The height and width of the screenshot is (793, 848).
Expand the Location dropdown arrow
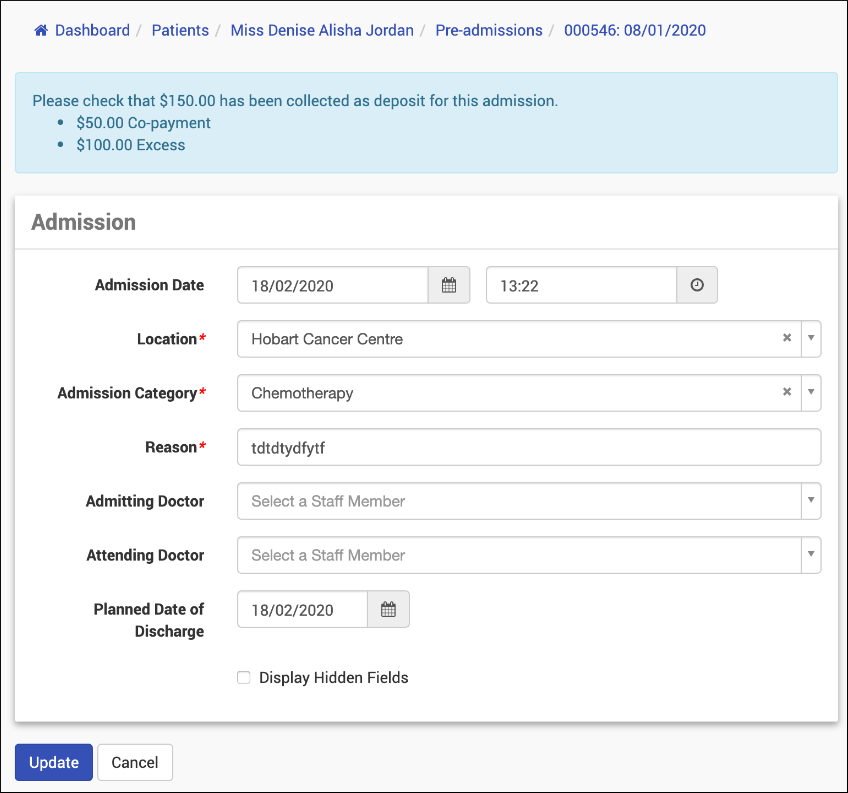tap(811, 338)
